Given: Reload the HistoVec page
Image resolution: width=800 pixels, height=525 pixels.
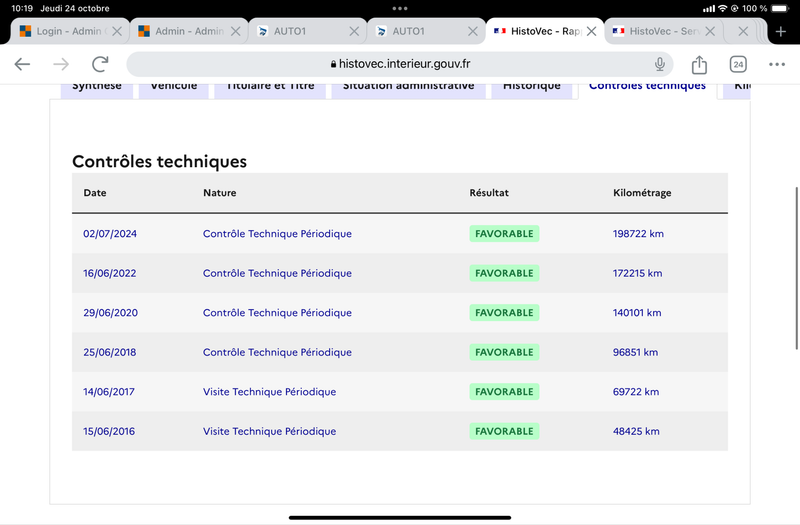Looking at the screenshot, I should [100, 64].
